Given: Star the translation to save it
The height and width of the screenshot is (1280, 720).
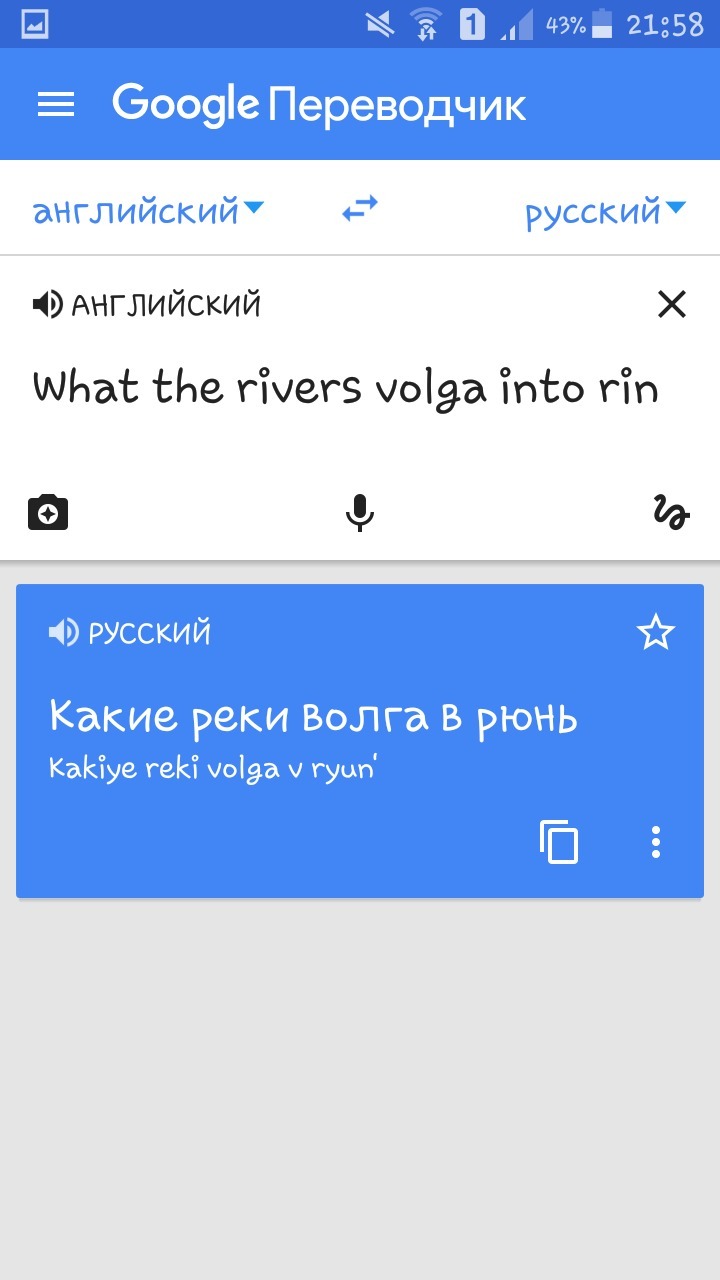Looking at the screenshot, I should pyautogui.click(x=656, y=633).
